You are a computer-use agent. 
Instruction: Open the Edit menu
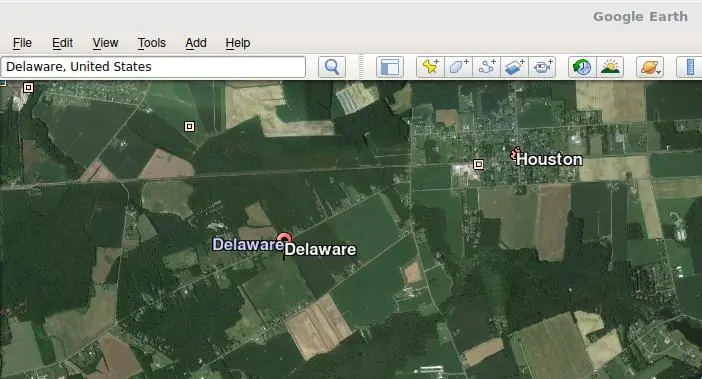[x=62, y=43]
